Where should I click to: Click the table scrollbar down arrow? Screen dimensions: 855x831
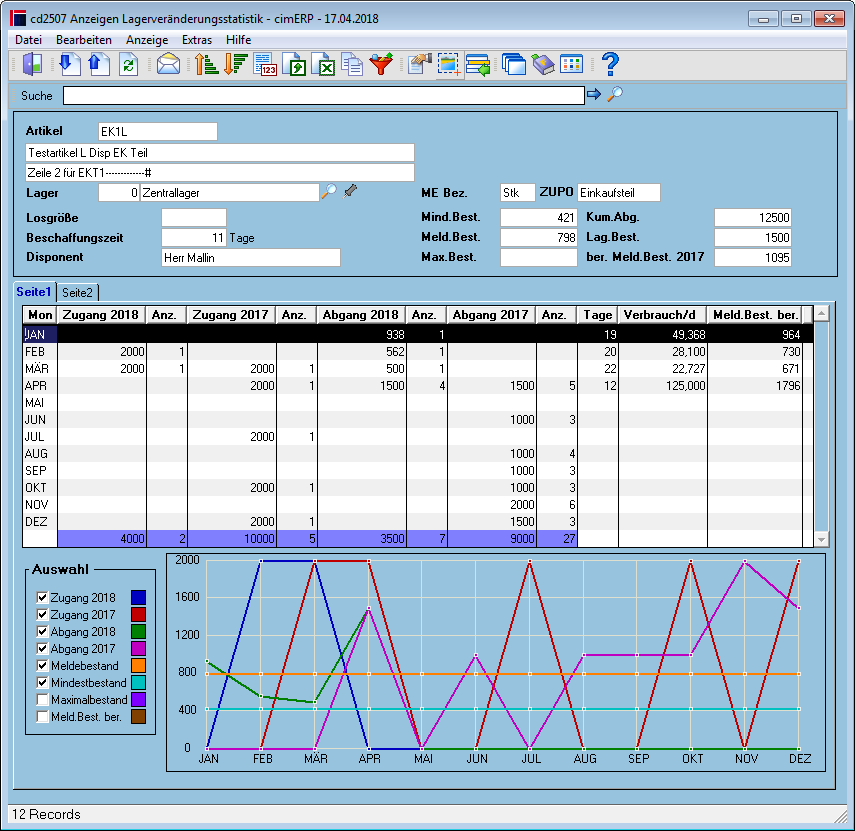coord(821,540)
